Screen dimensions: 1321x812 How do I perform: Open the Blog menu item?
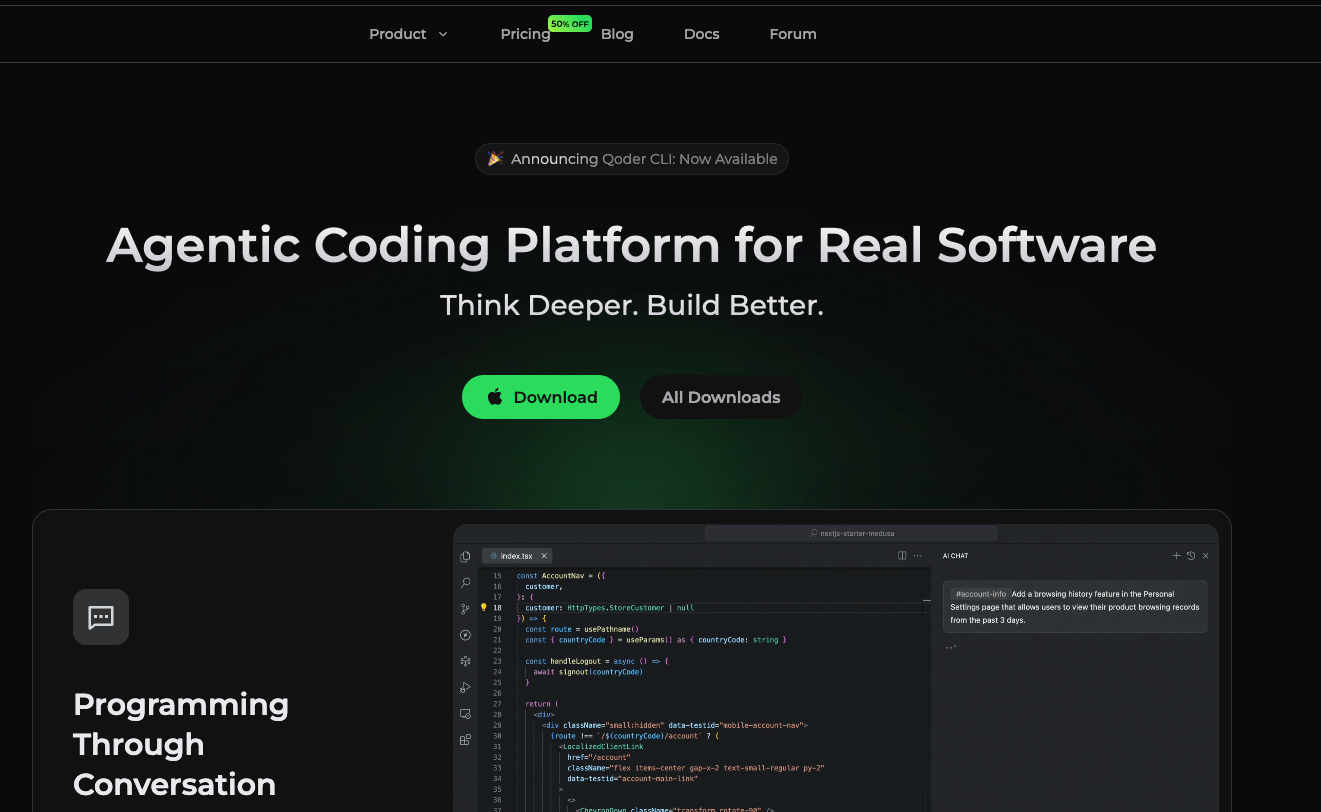[x=617, y=33]
